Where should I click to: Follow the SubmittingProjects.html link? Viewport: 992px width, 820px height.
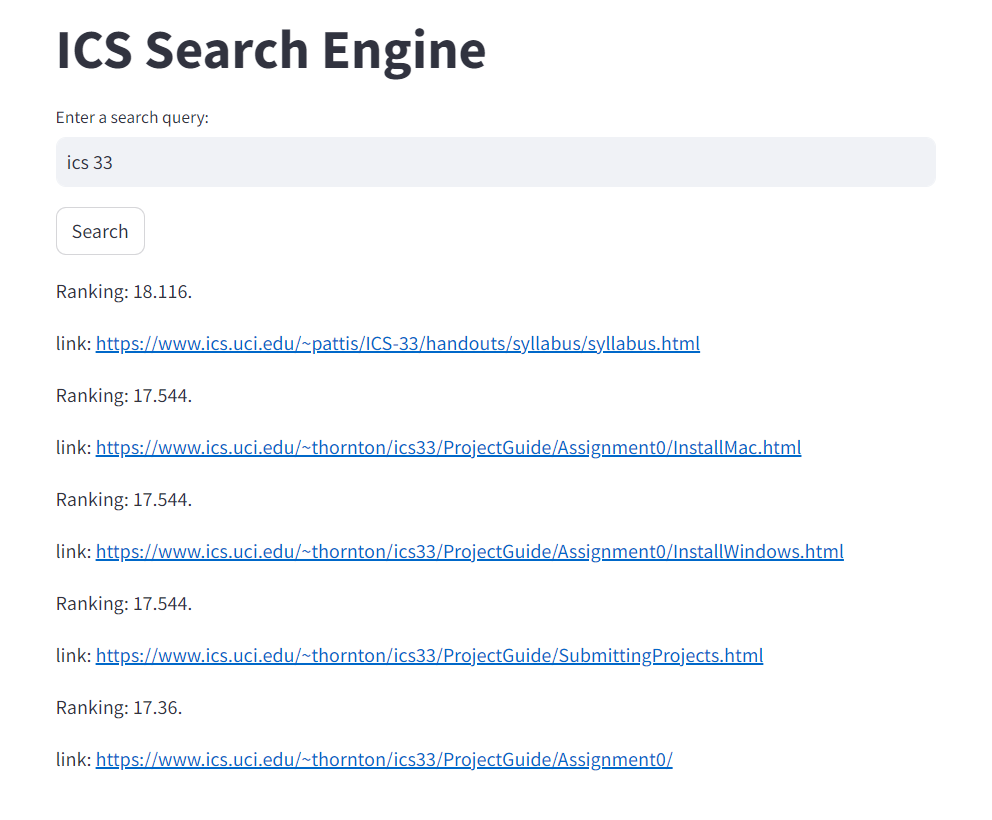[x=429, y=655]
